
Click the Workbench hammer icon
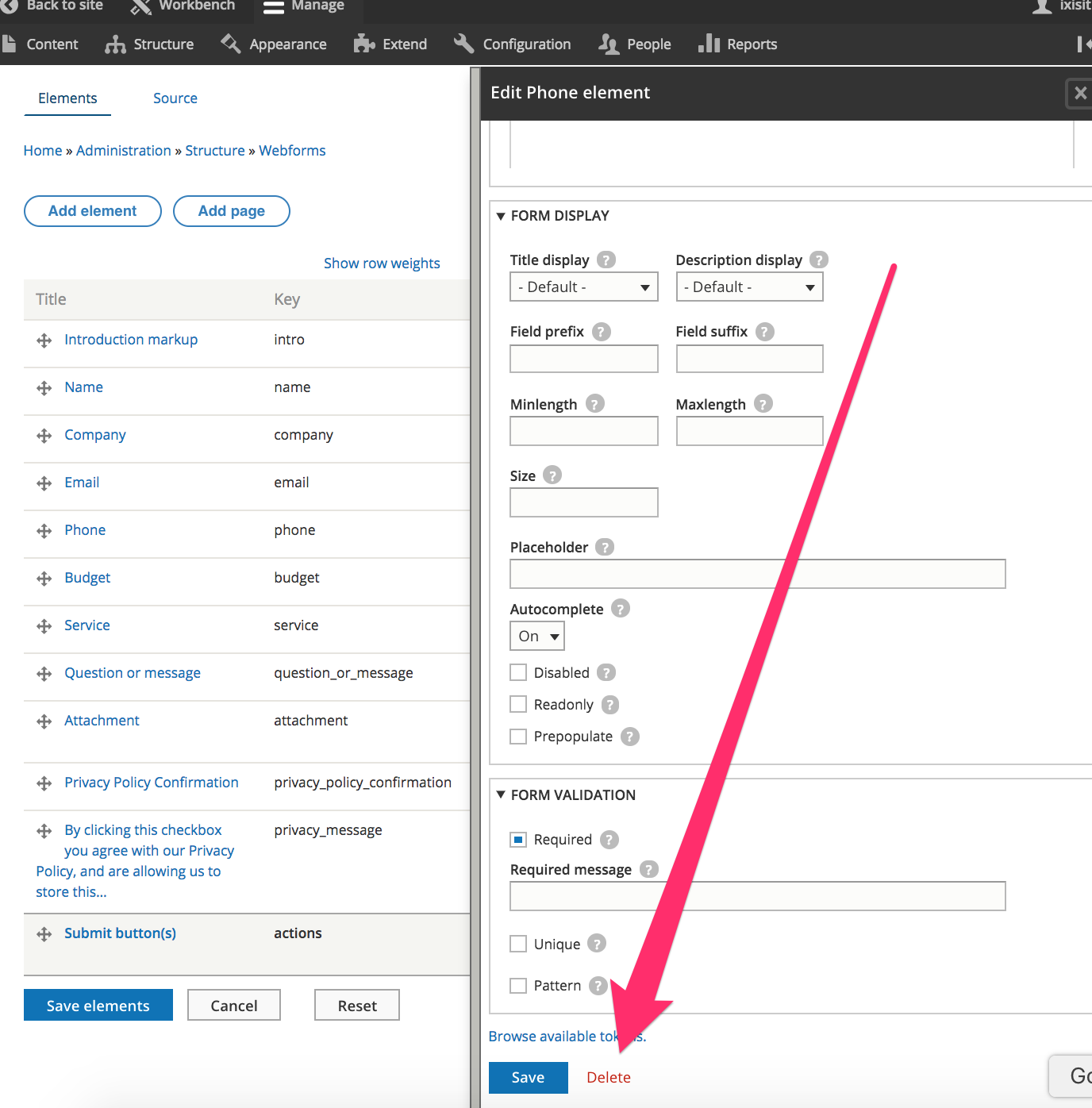(138, 6)
